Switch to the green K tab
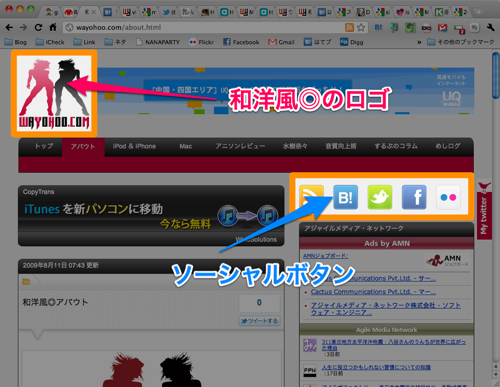 tap(442, 12)
